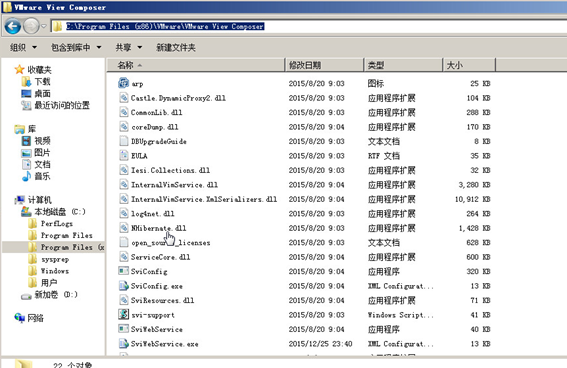
Task: Select the InternalVimService.dll file icon
Action: [124, 184]
